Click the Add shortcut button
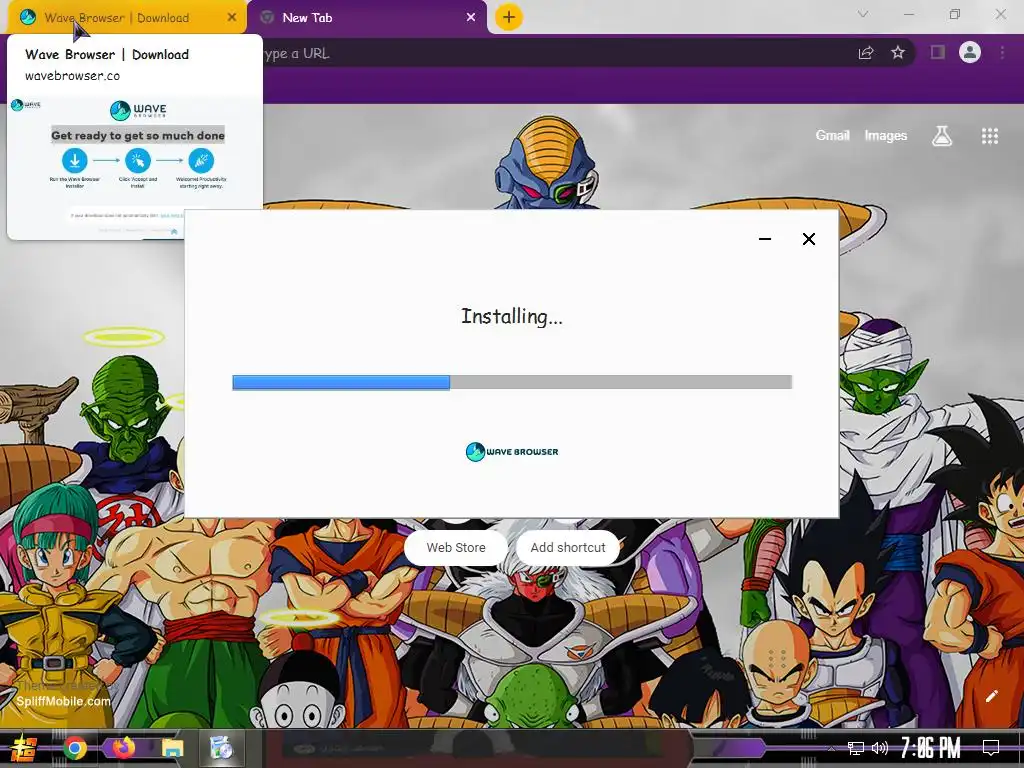This screenshot has width=1024, height=768. [x=568, y=547]
